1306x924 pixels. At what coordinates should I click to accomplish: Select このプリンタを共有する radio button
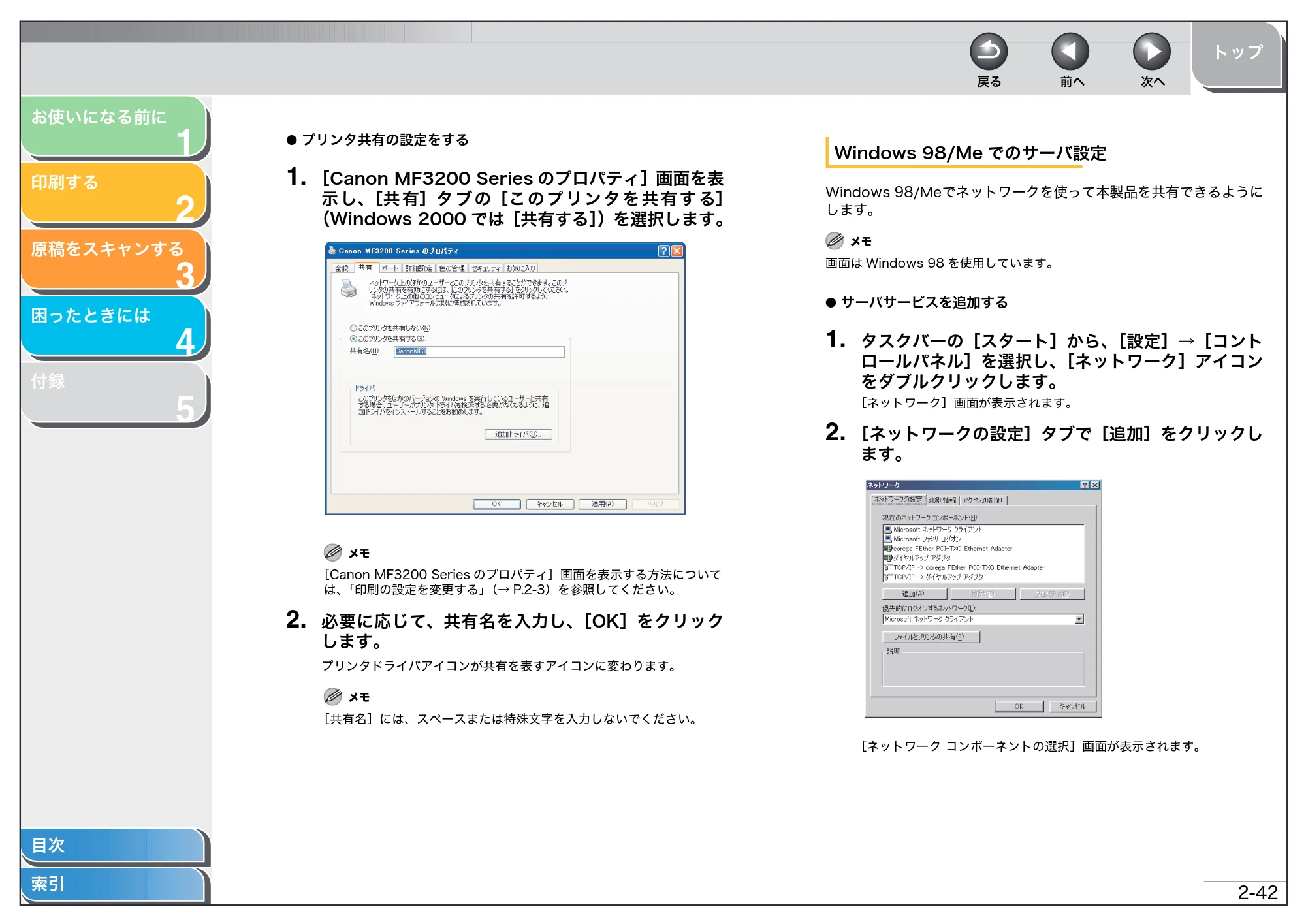coord(353,338)
